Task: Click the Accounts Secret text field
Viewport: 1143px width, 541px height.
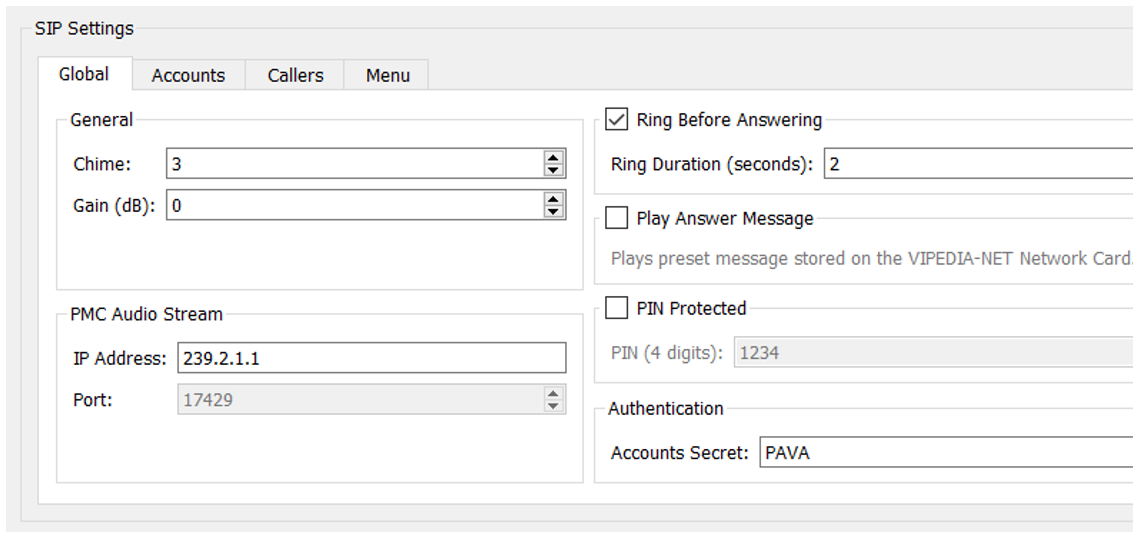Action: tap(945, 453)
